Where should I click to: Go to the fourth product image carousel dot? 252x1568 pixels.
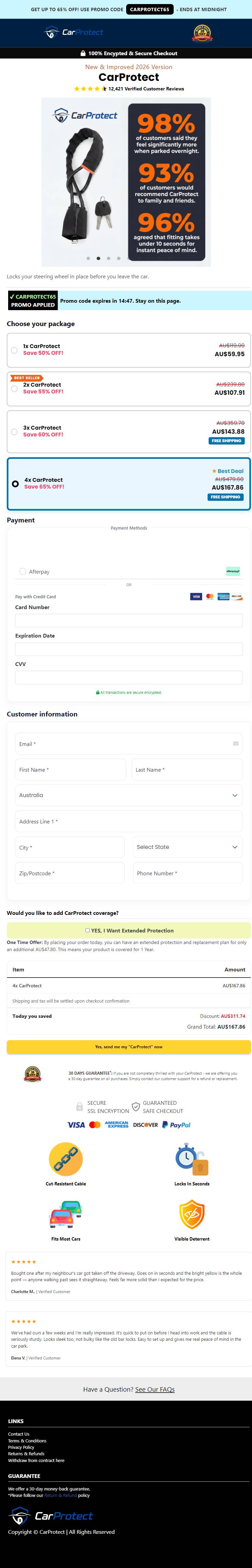118,258
